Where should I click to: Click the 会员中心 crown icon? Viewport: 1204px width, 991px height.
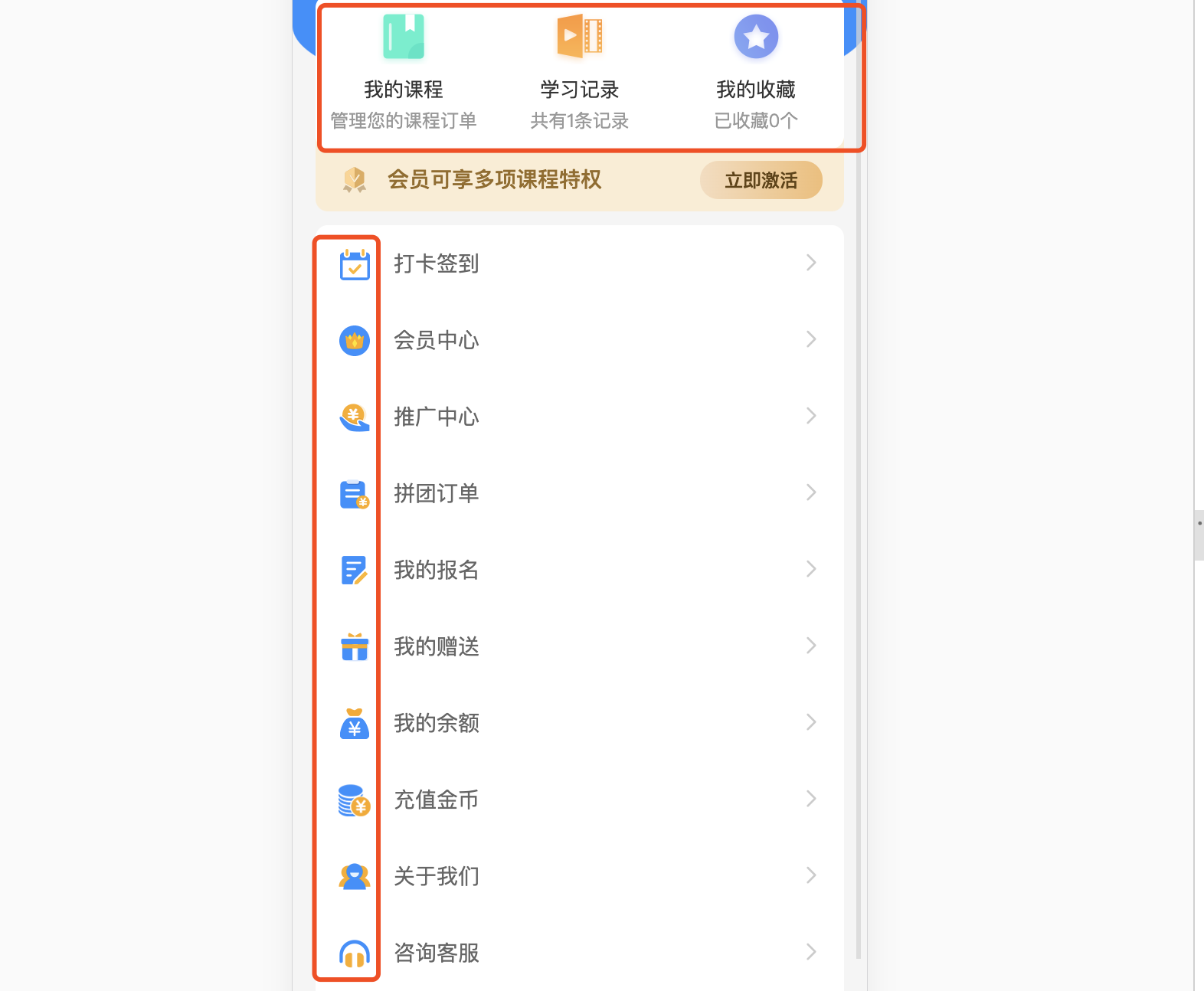tap(355, 341)
